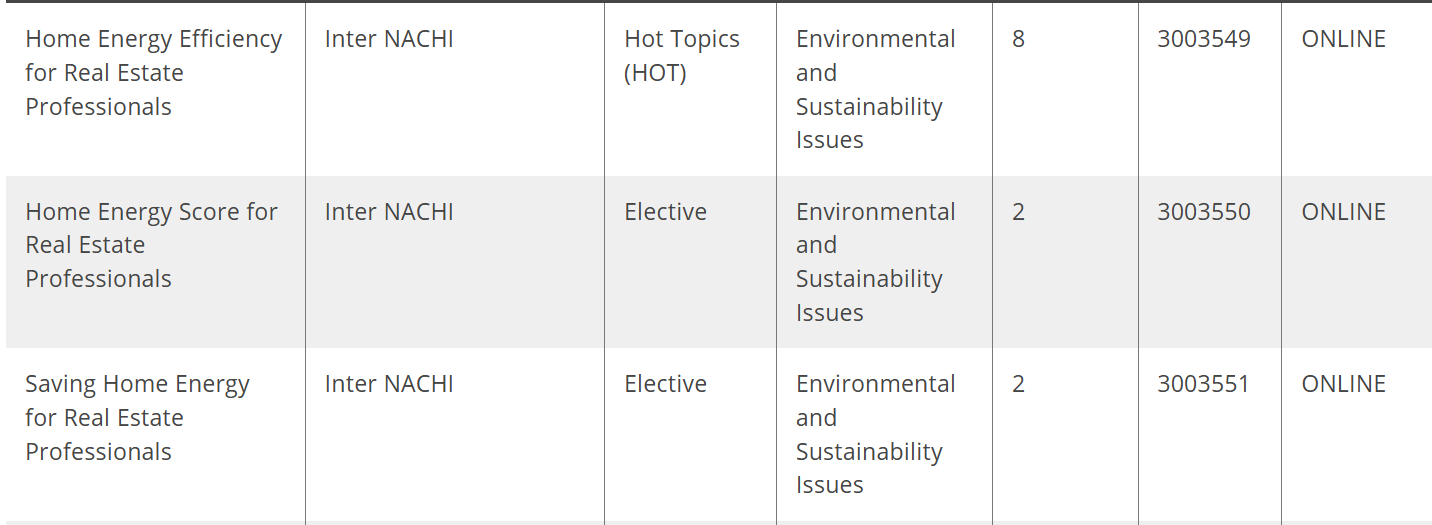Screen dimensions: 1432x525
Task: Click course number 3003549
Action: point(1204,39)
